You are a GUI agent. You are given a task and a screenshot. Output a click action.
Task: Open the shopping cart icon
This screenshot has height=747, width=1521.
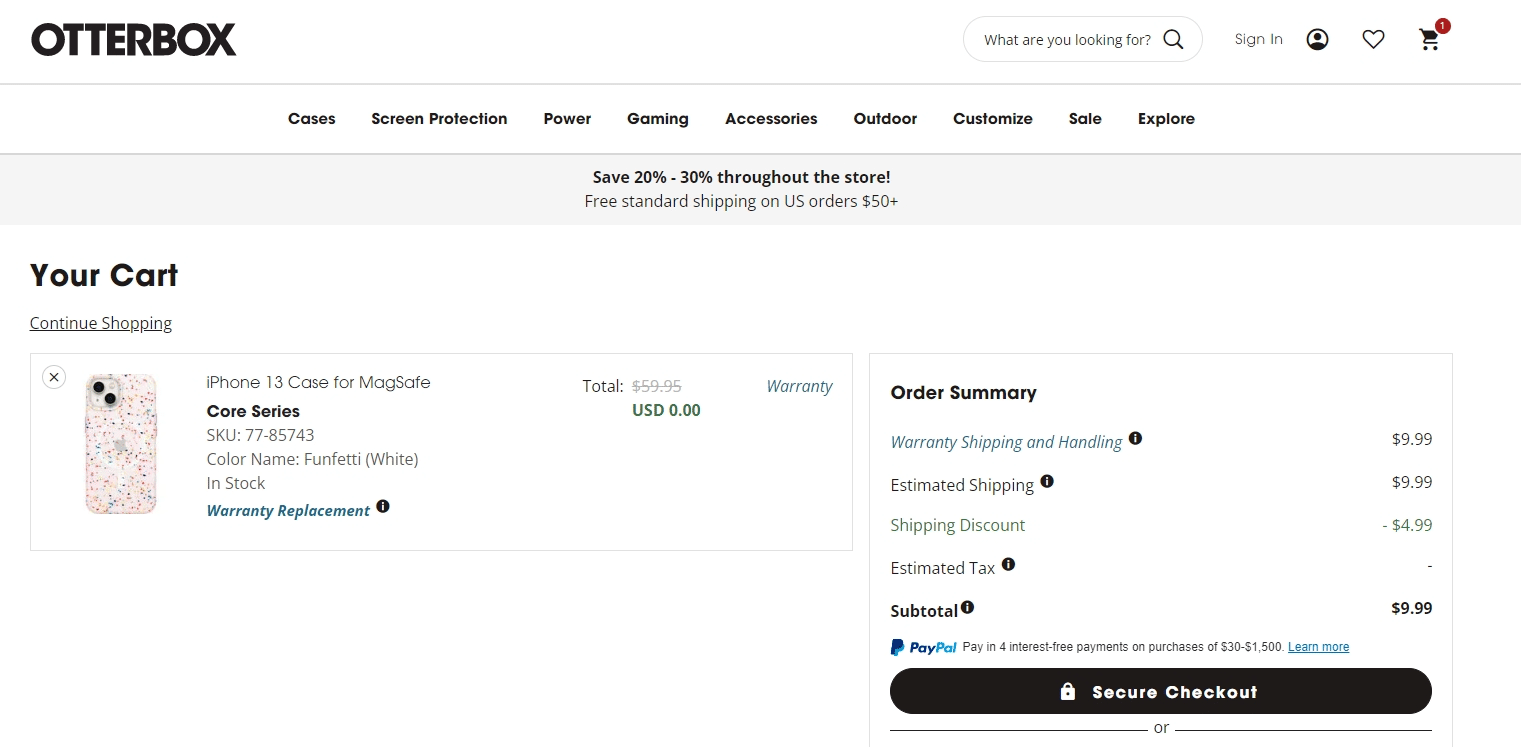pyautogui.click(x=1430, y=40)
